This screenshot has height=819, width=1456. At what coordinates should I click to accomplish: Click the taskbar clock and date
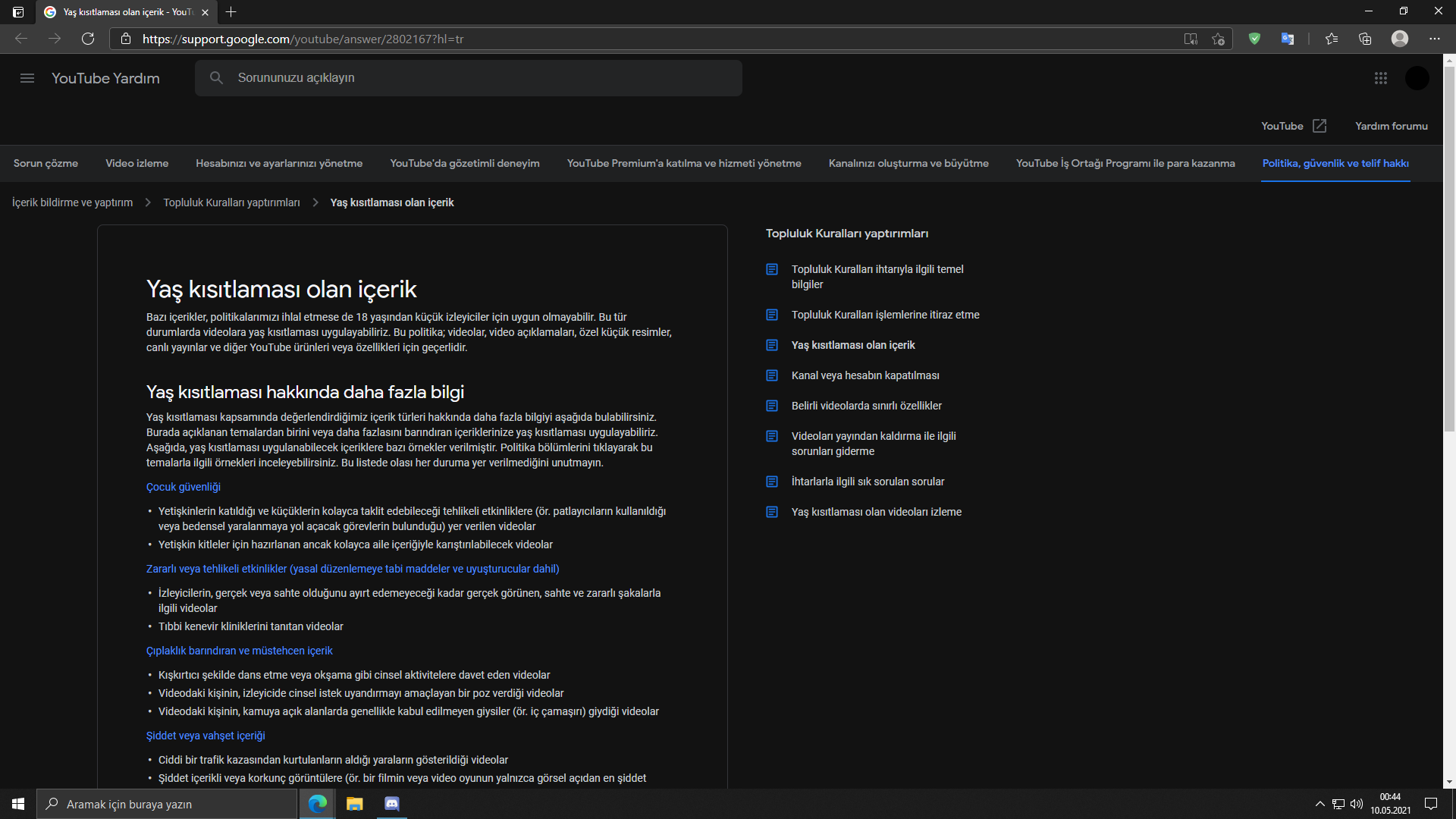point(1390,804)
